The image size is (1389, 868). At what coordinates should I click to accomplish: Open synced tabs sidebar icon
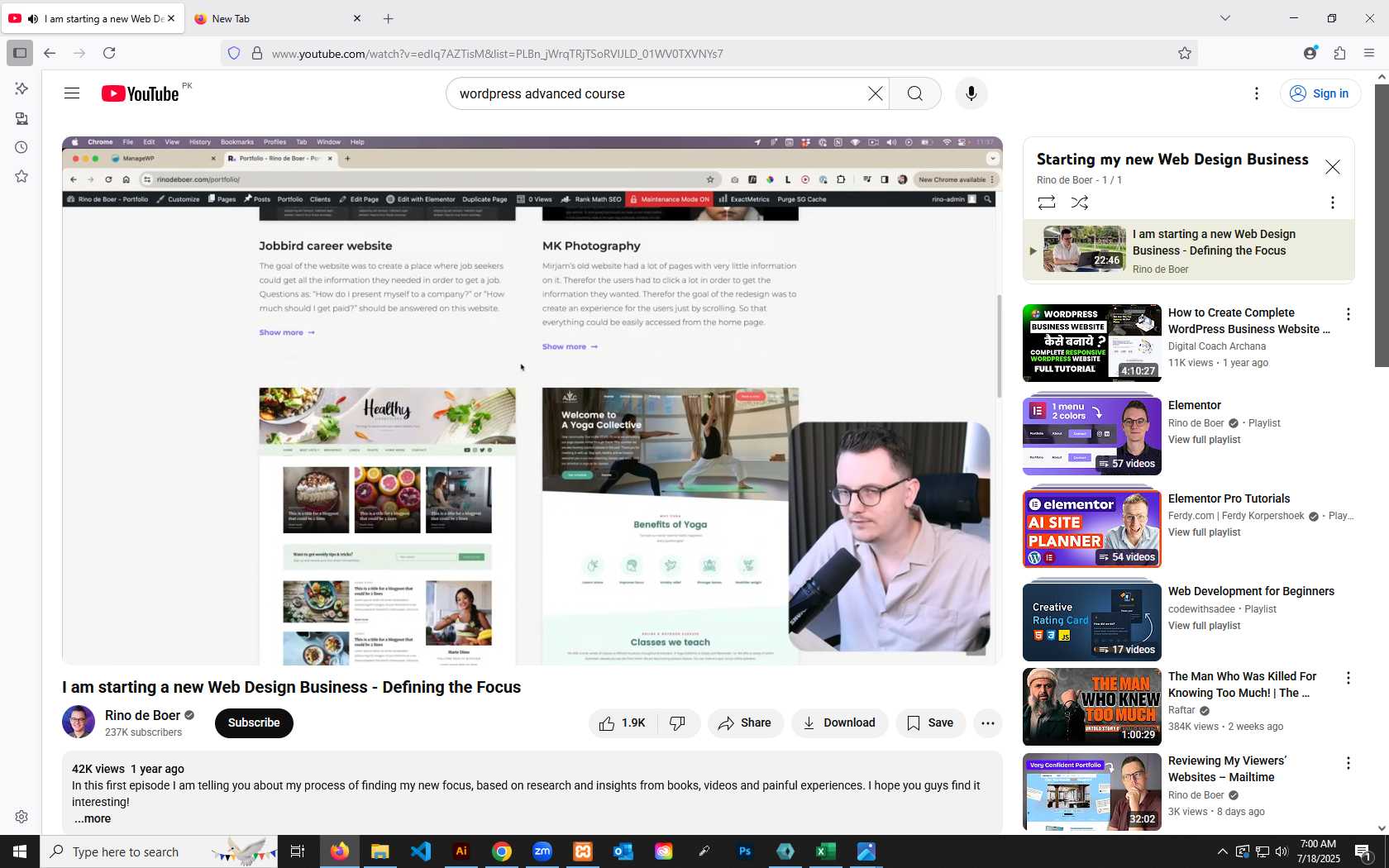21,118
